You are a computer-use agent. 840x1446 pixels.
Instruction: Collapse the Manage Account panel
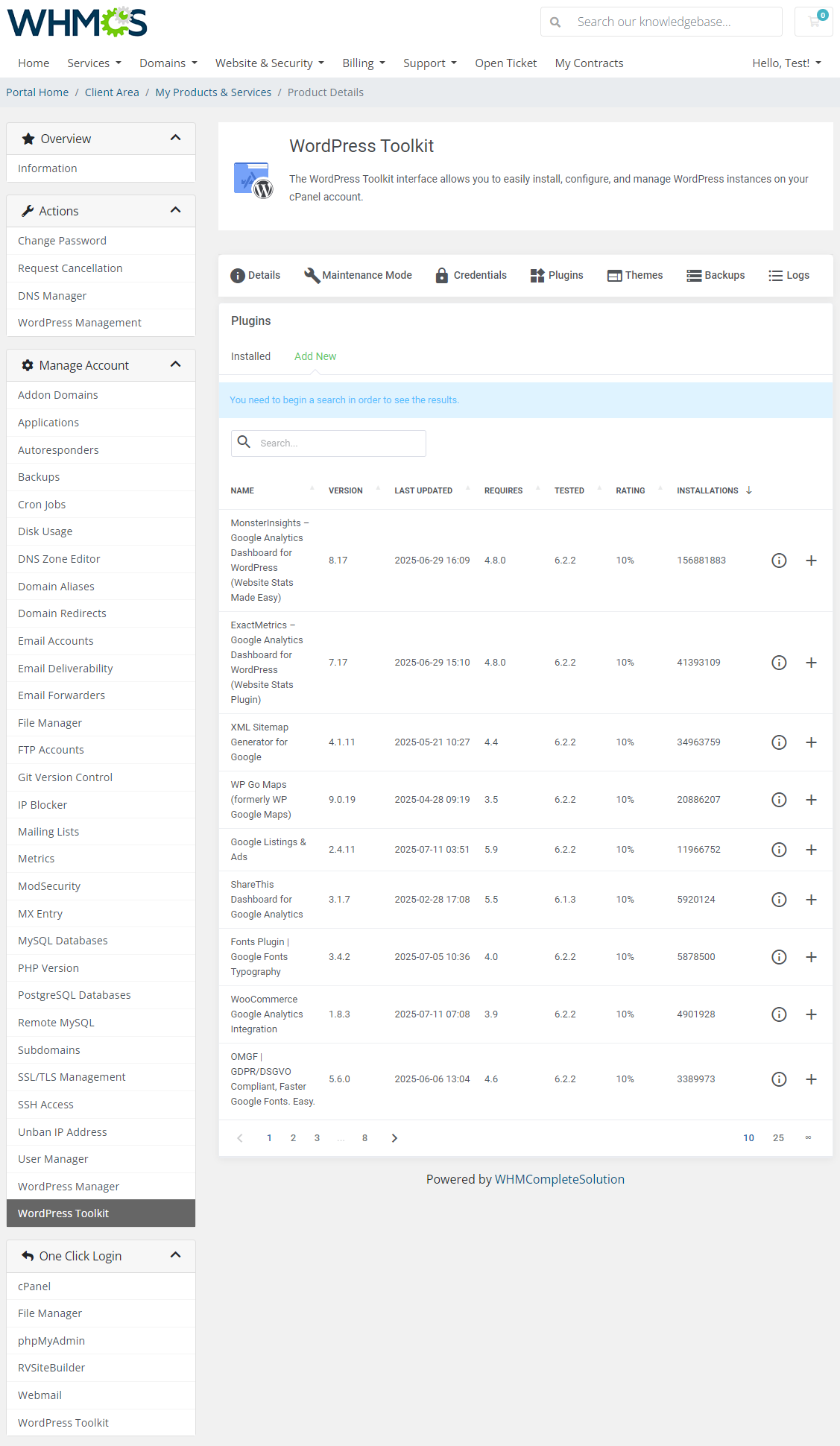click(x=176, y=364)
